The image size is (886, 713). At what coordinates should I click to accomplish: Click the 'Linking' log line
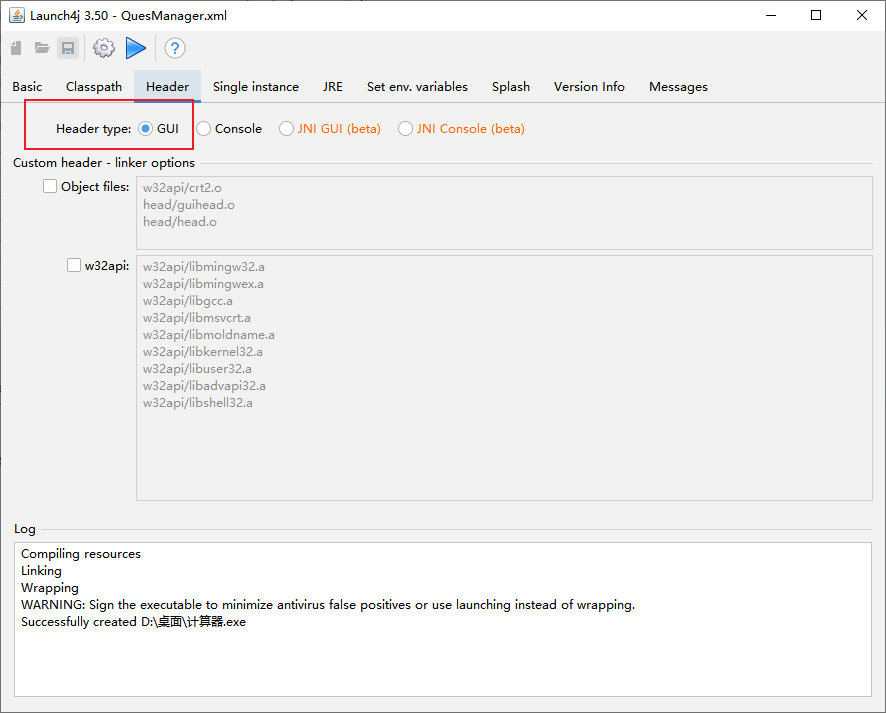41,571
